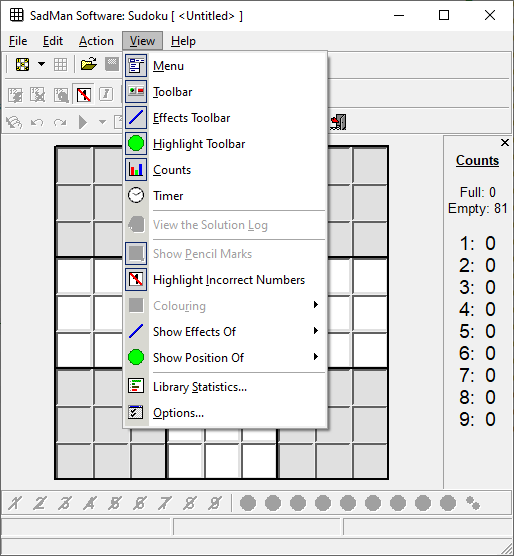Toggle the Highlight Toolbar menu item
Screen dimensions: 514x556
[225, 144]
